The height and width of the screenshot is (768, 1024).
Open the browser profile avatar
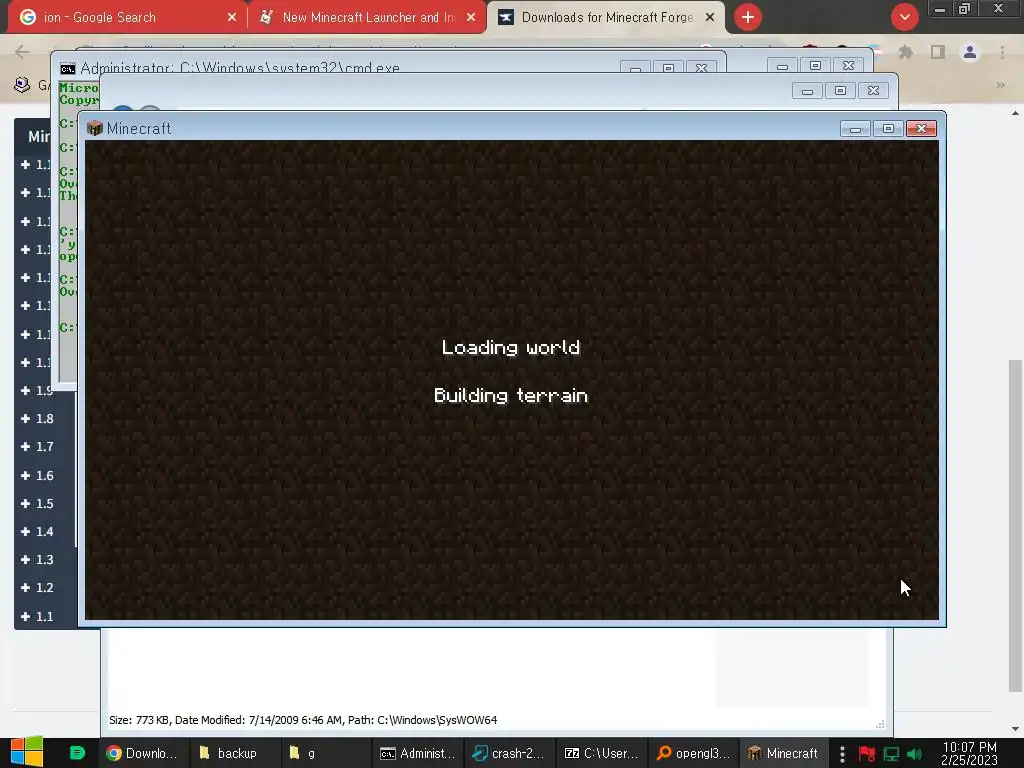[x=970, y=52]
